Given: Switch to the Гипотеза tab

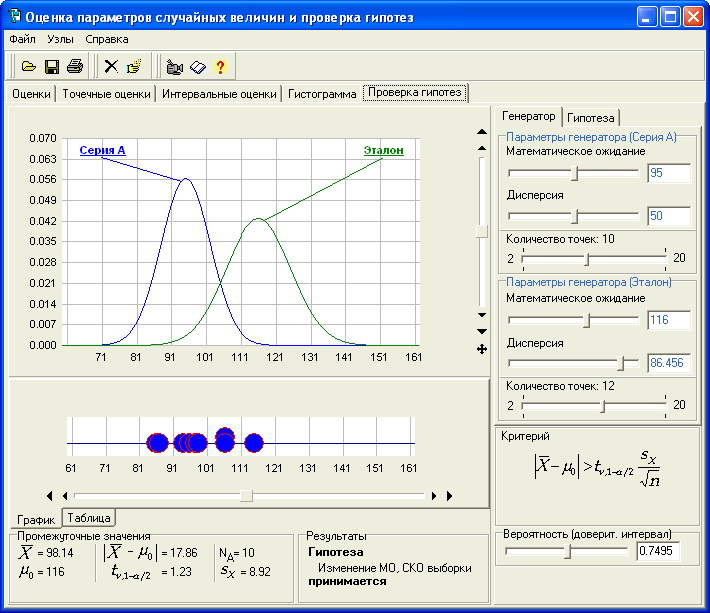Looking at the screenshot, I should pyautogui.click(x=590, y=118).
